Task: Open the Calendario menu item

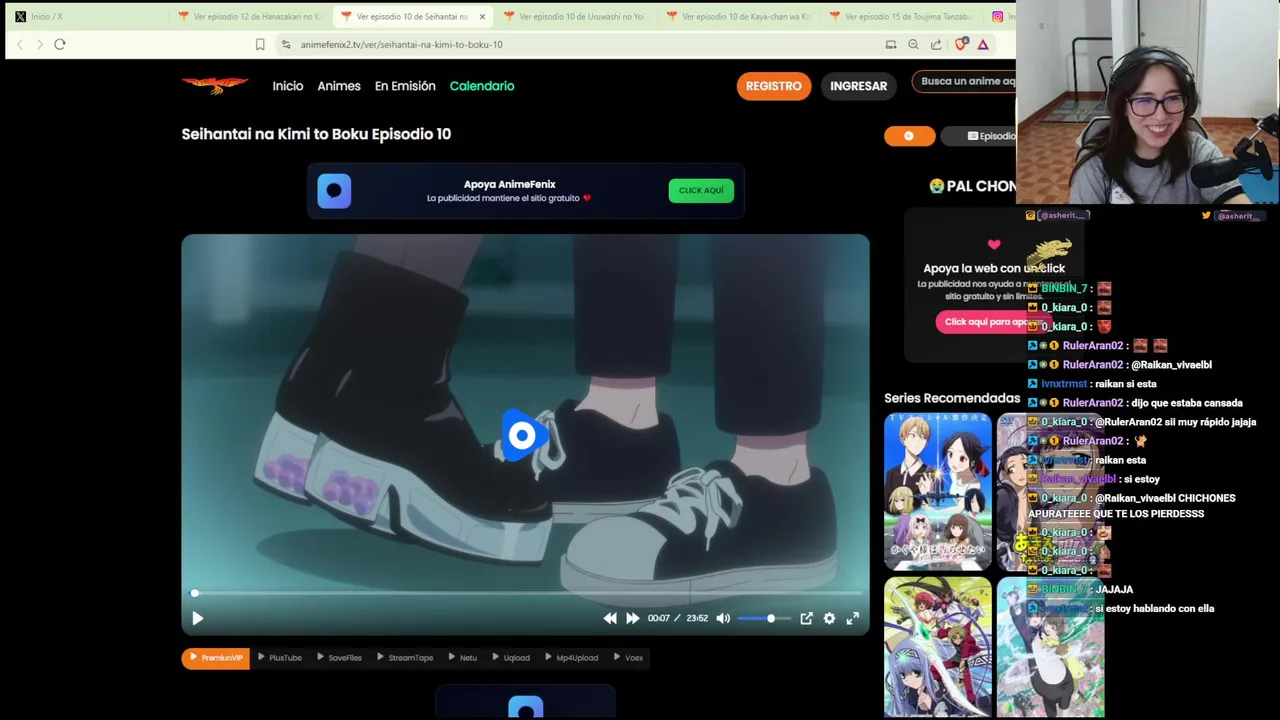Action: (x=482, y=86)
